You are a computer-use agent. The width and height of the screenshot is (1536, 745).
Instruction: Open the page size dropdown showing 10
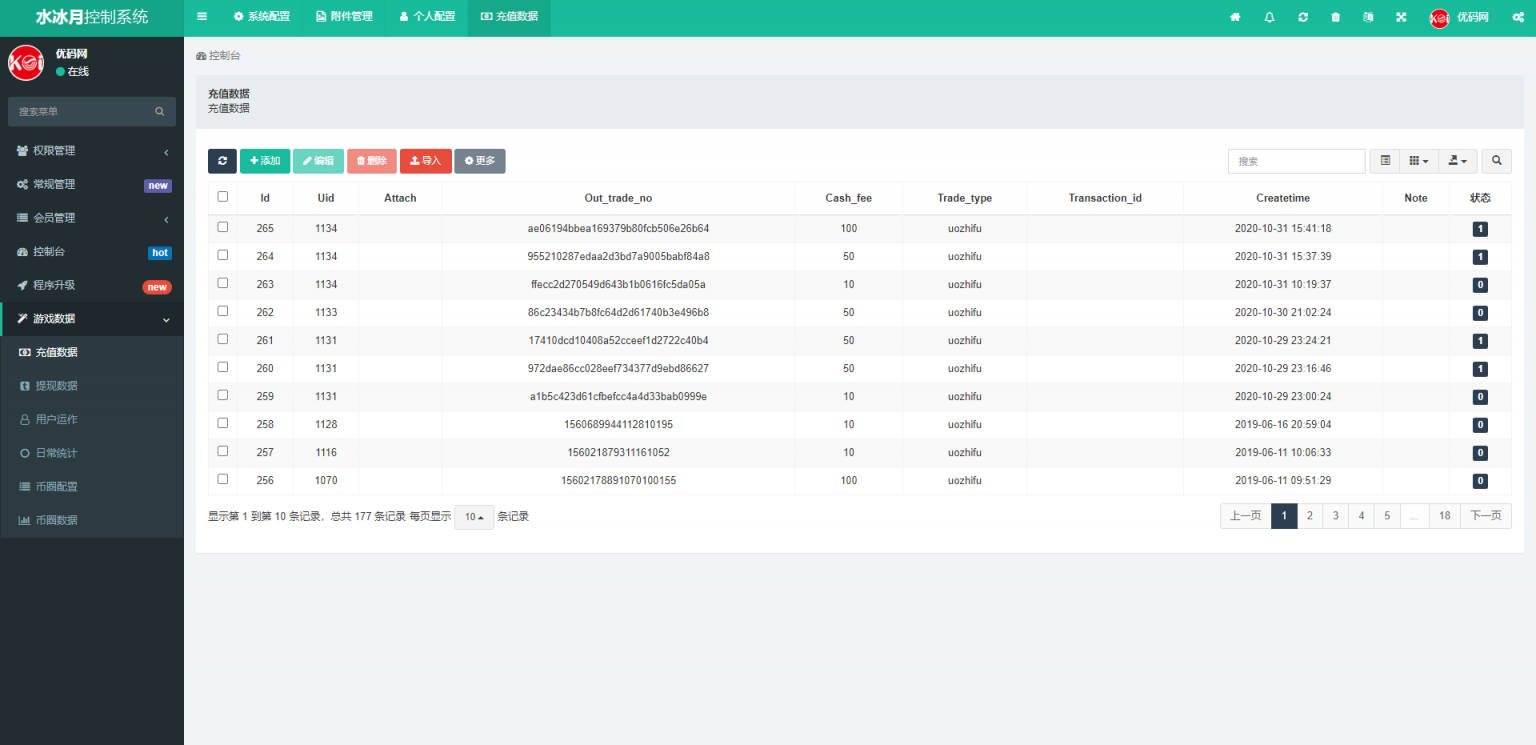[x=474, y=517]
